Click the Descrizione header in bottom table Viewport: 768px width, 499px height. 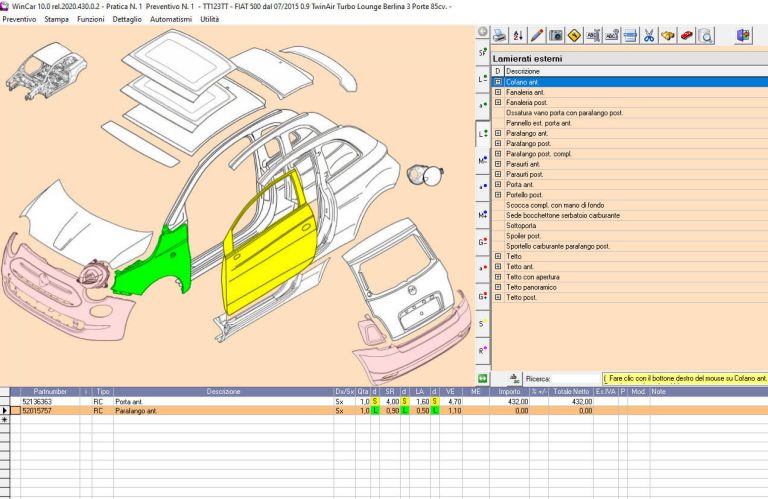[x=223, y=392]
